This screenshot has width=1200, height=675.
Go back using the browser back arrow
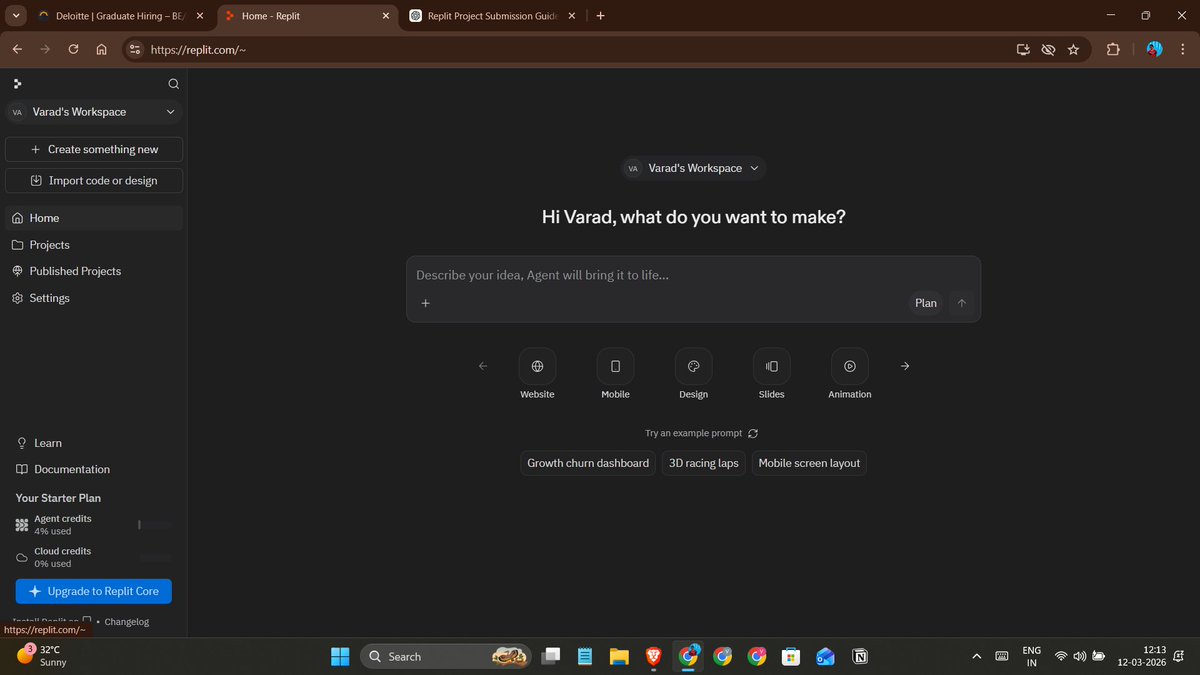(17, 49)
